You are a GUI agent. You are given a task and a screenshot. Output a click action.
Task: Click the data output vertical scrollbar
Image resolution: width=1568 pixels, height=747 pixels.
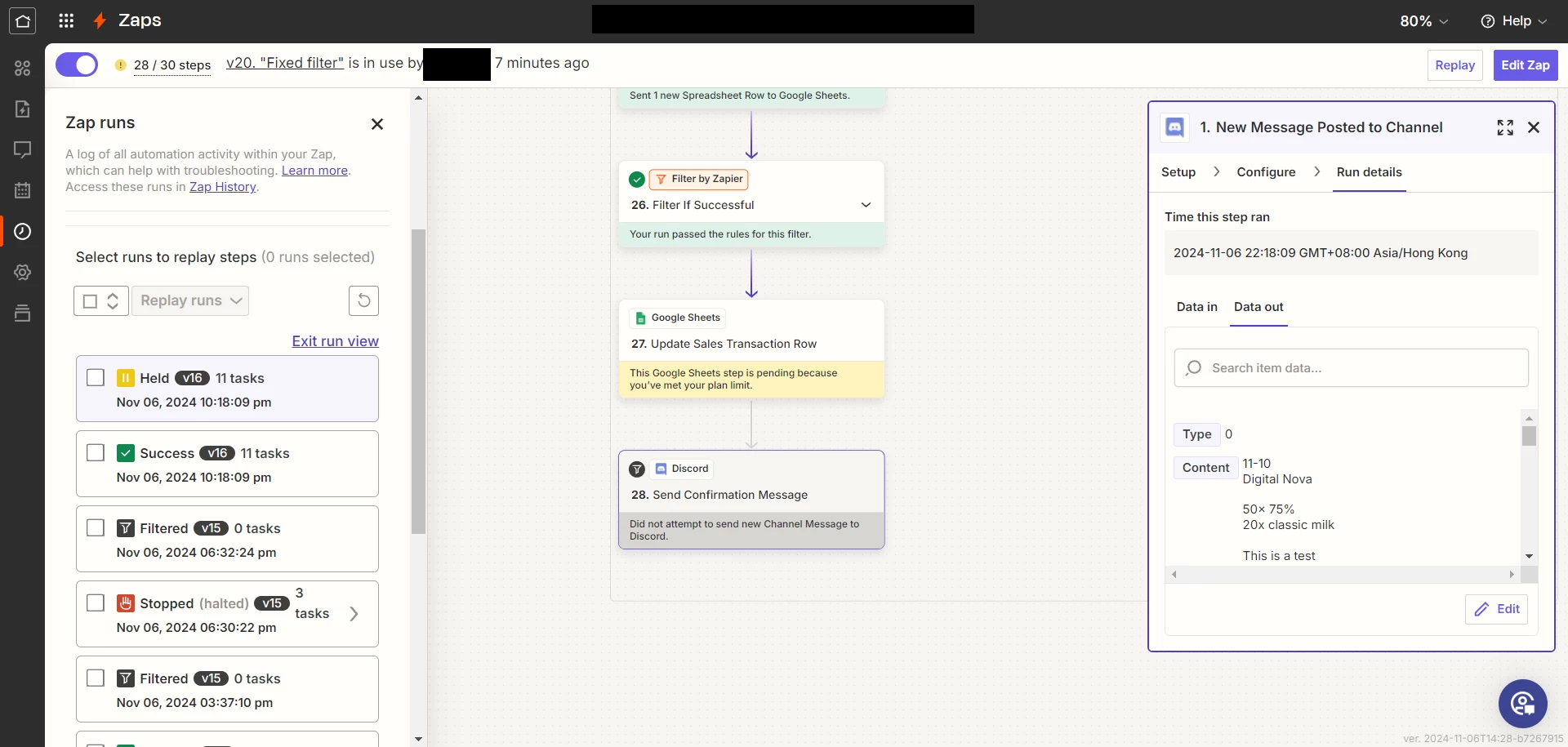pyautogui.click(x=1529, y=436)
